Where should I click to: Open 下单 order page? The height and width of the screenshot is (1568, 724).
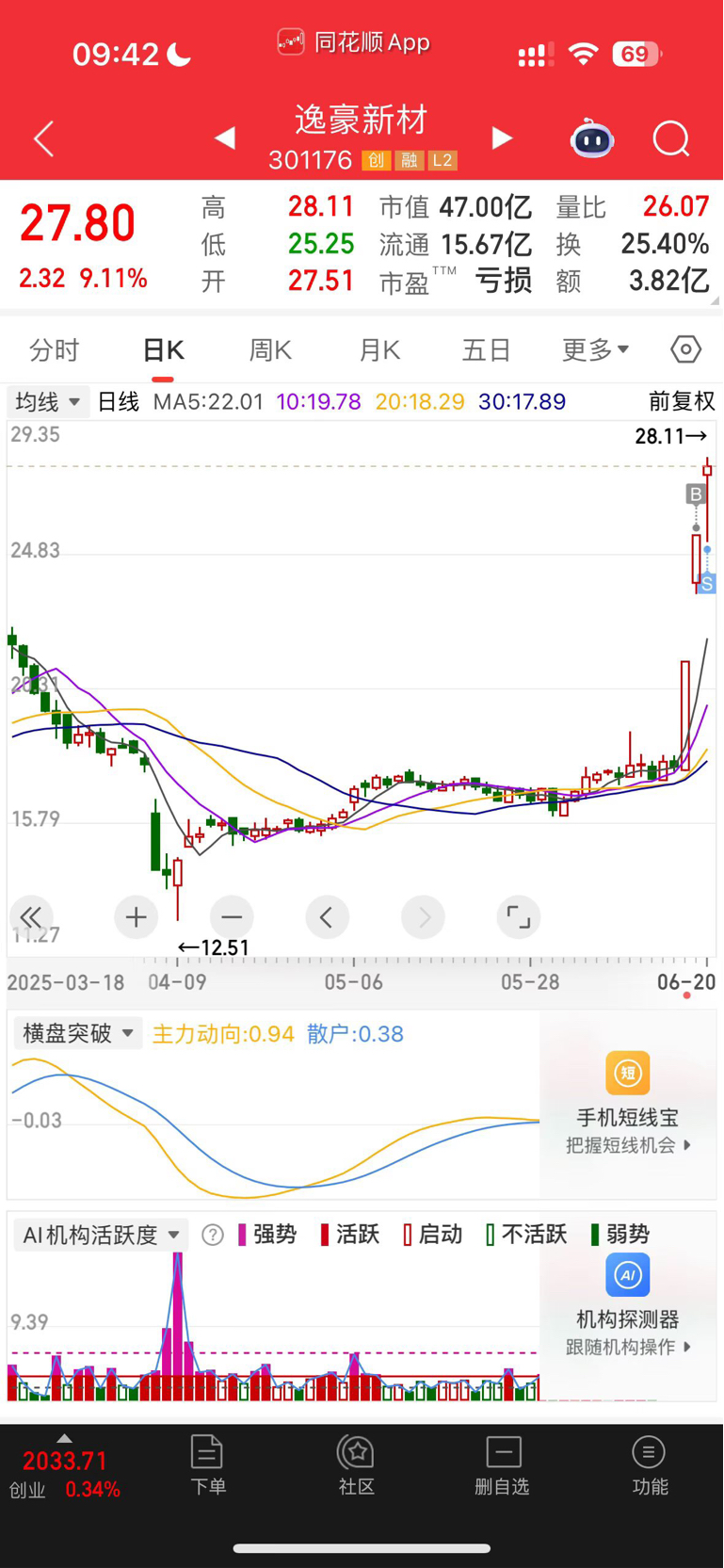tap(207, 1464)
